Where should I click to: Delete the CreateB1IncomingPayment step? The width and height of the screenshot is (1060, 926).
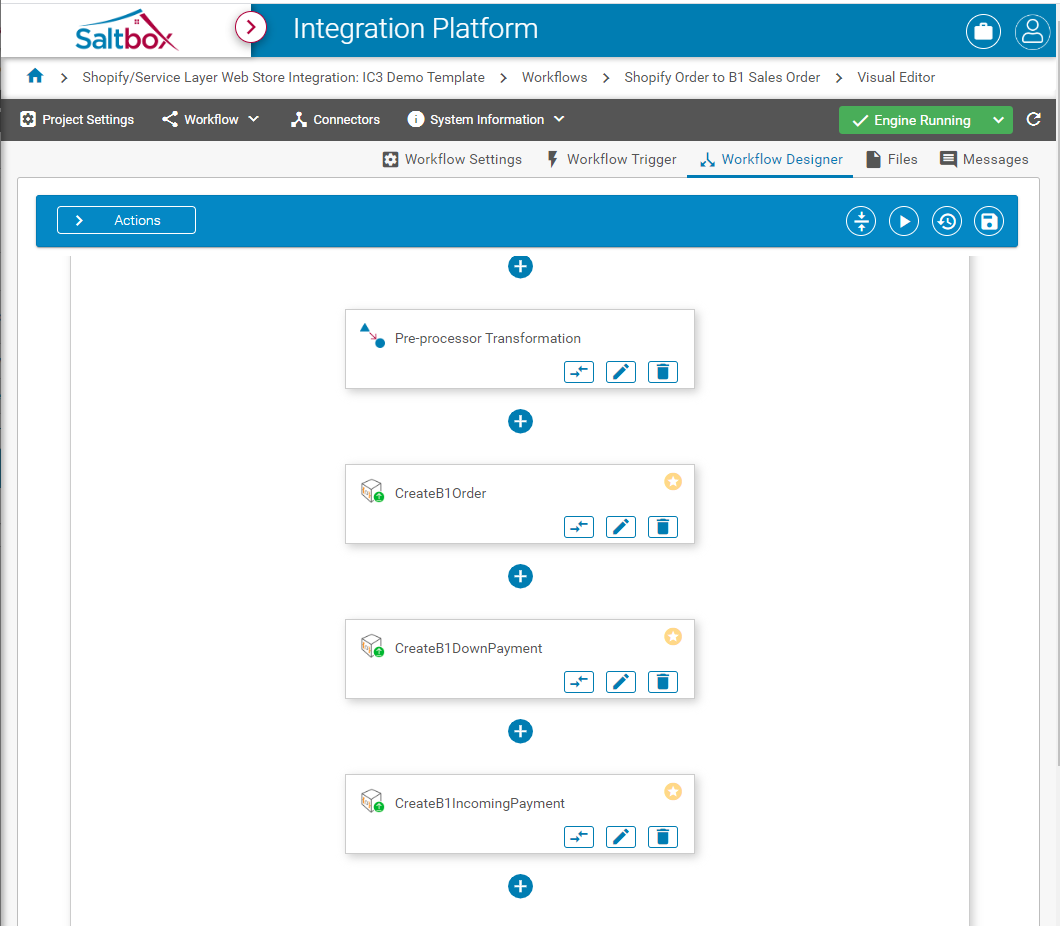662,837
